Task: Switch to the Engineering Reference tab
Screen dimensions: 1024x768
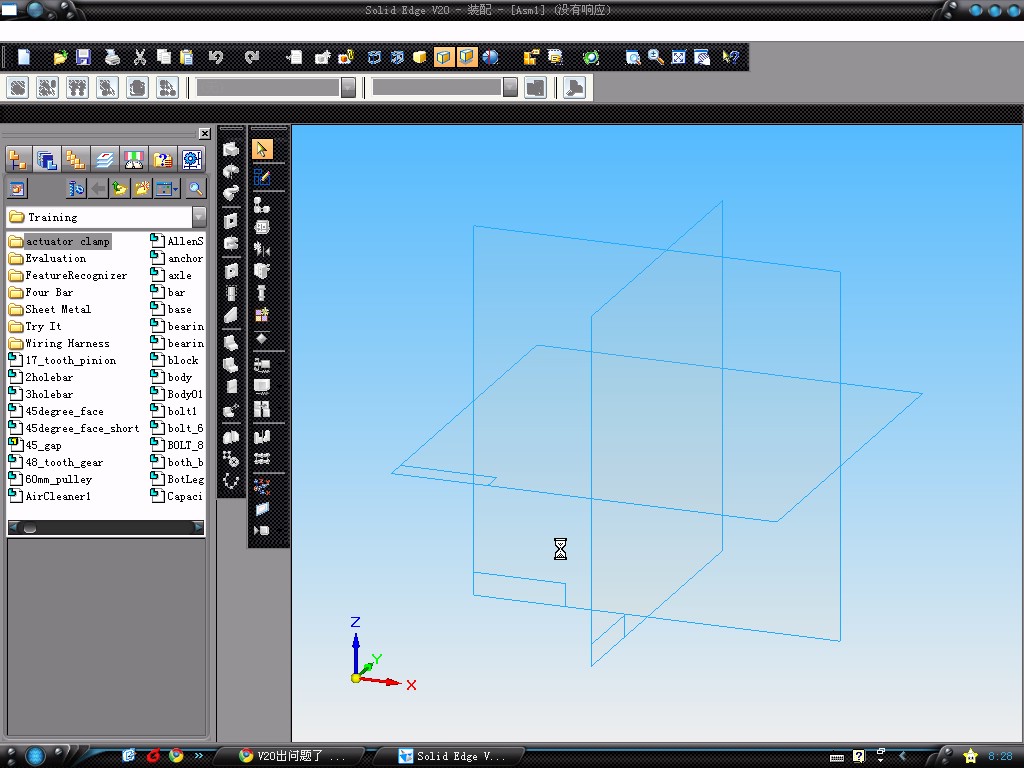Action: 191,159
